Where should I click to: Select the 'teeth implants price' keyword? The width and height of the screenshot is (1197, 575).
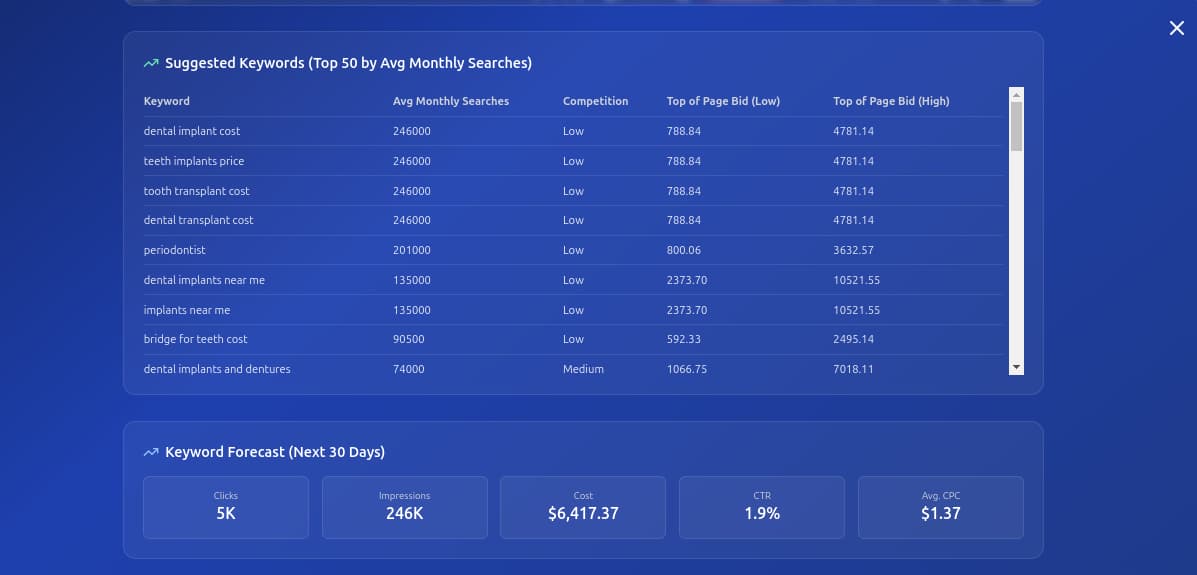[194, 161]
